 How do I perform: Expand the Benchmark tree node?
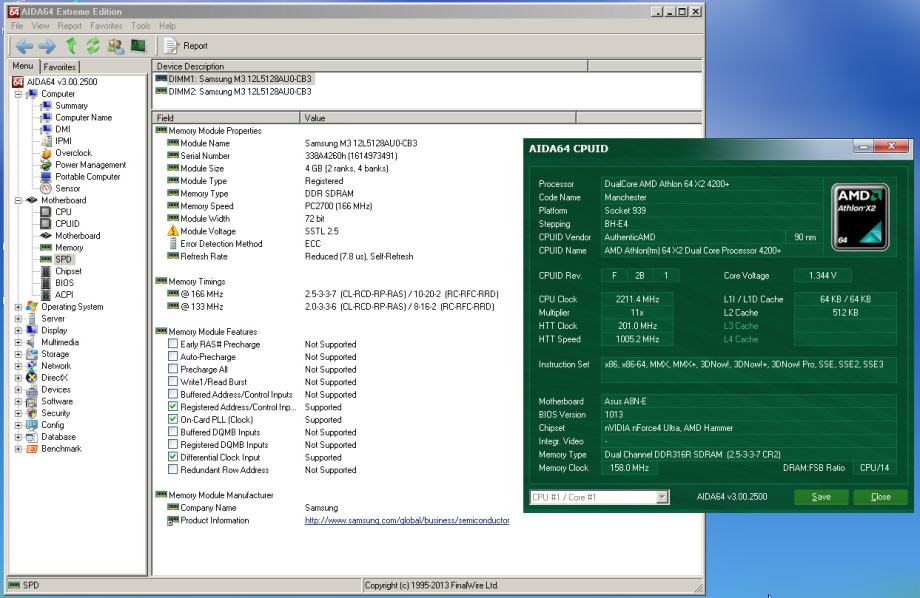(18, 449)
